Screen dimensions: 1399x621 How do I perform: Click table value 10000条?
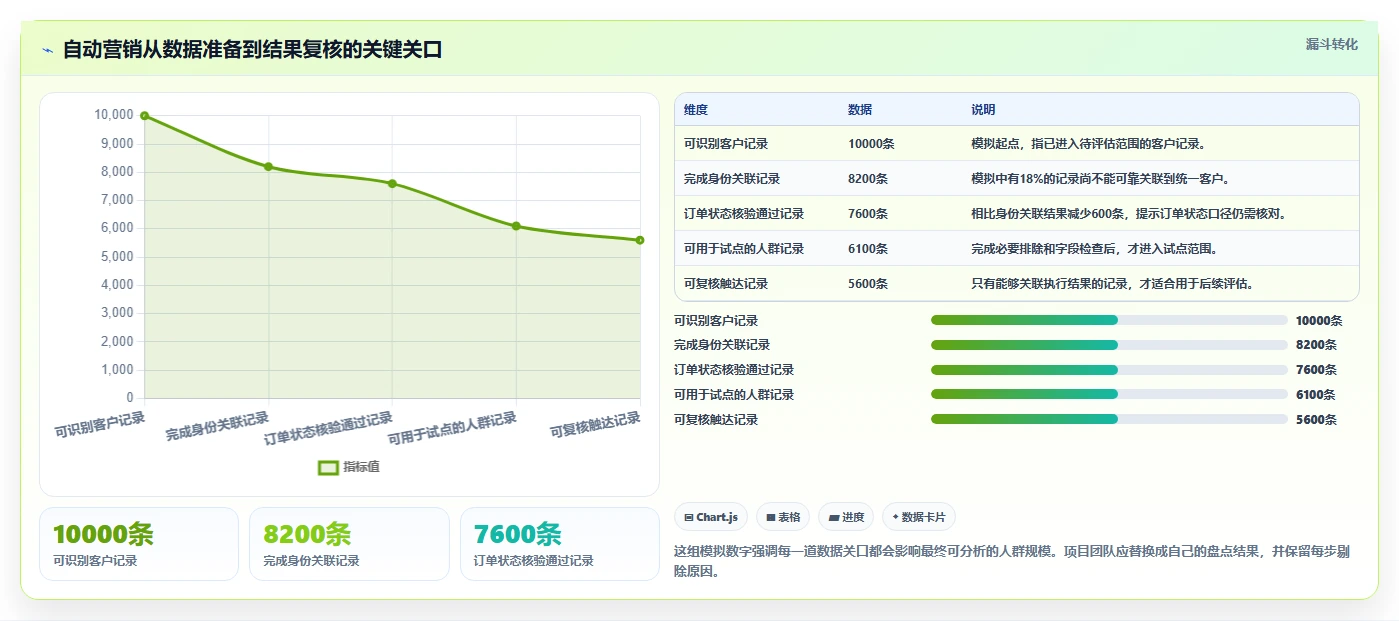point(871,144)
